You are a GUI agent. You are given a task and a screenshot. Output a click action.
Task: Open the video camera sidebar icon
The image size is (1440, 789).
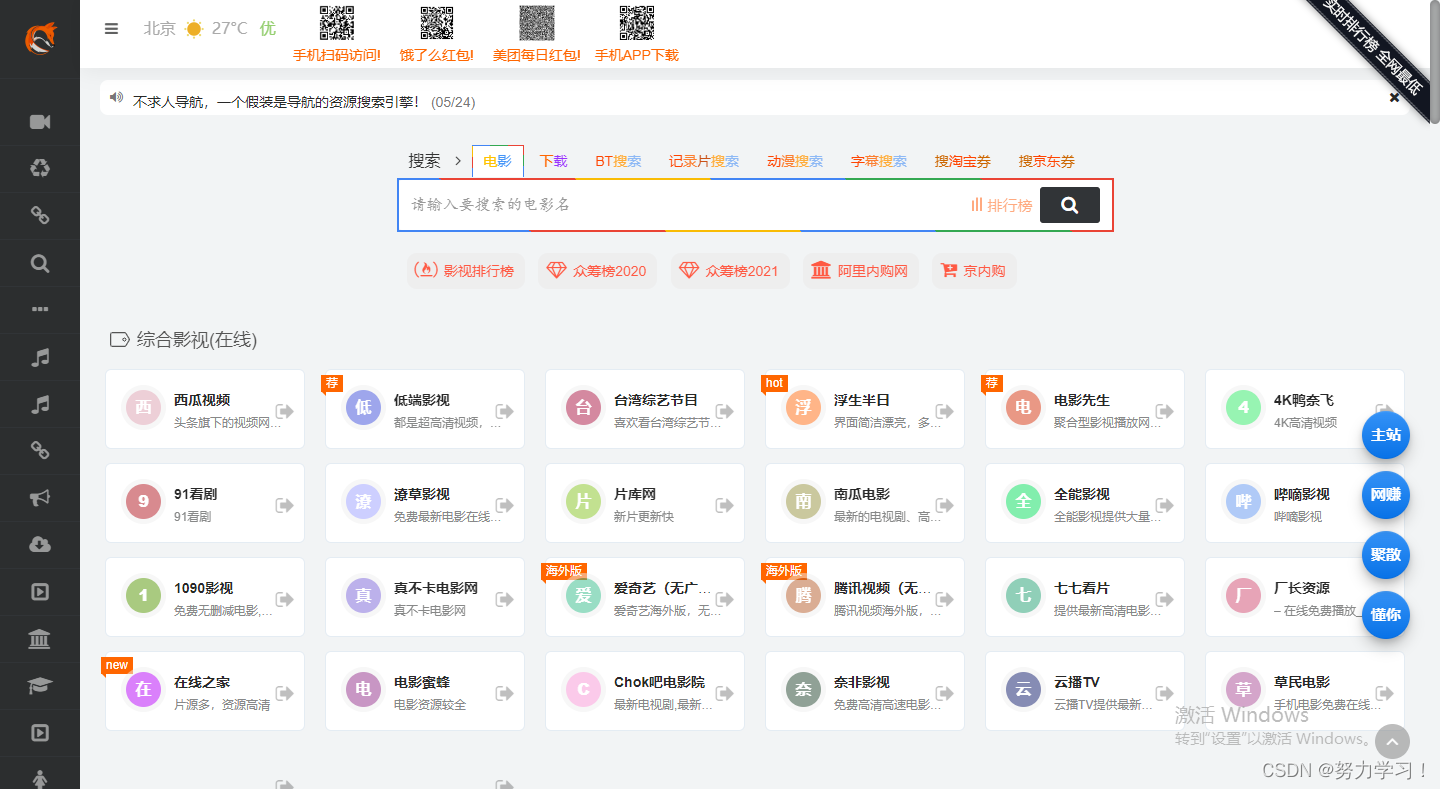tap(40, 122)
